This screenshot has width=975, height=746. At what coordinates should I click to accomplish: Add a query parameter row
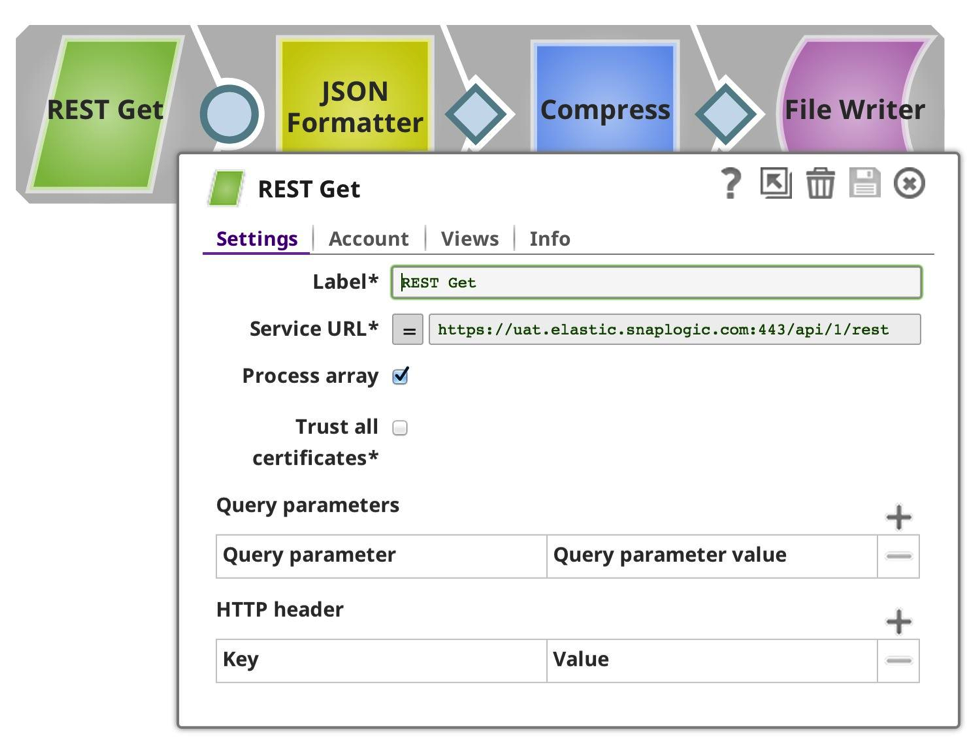pyautogui.click(x=899, y=517)
